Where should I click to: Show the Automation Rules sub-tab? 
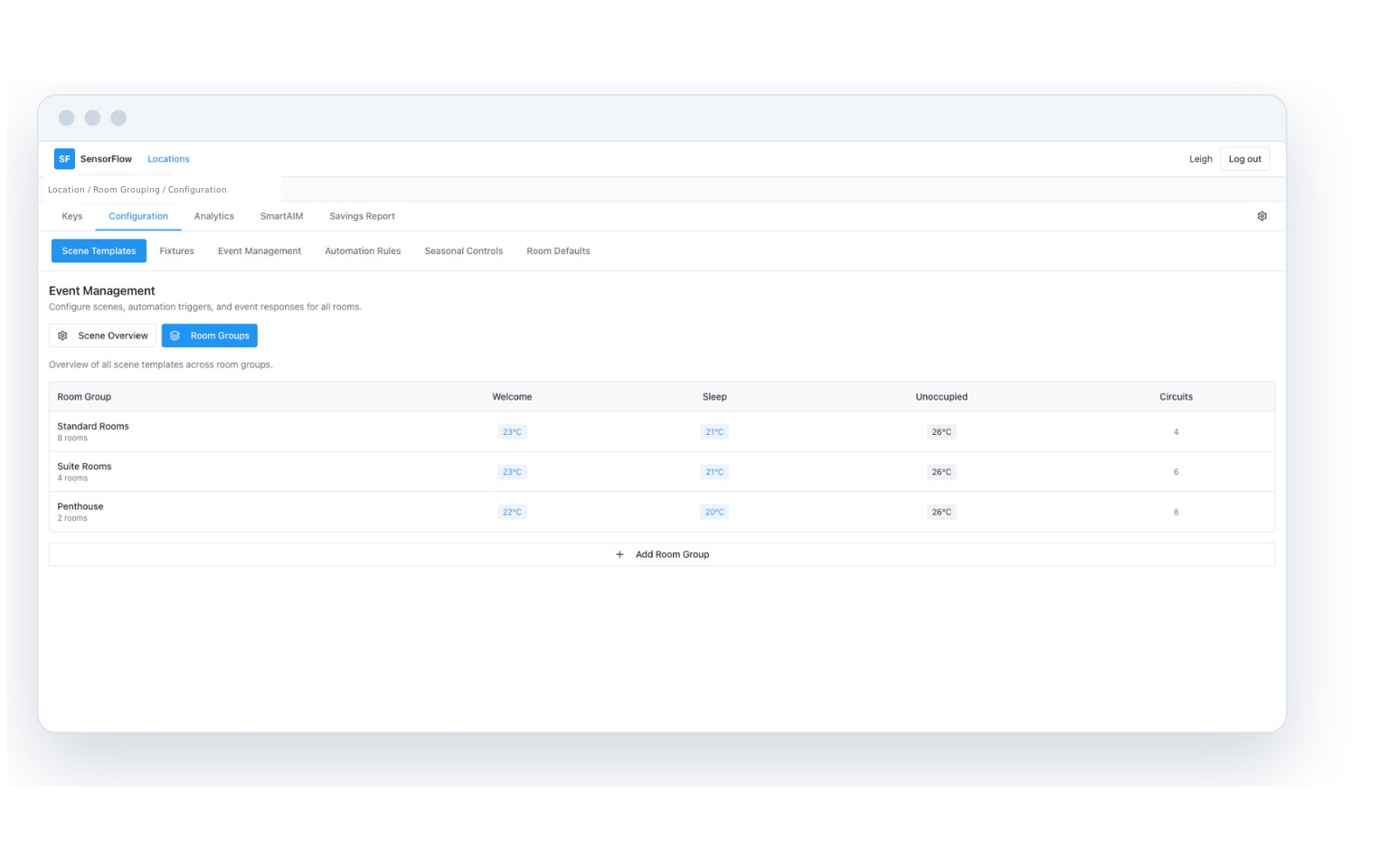[363, 251]
